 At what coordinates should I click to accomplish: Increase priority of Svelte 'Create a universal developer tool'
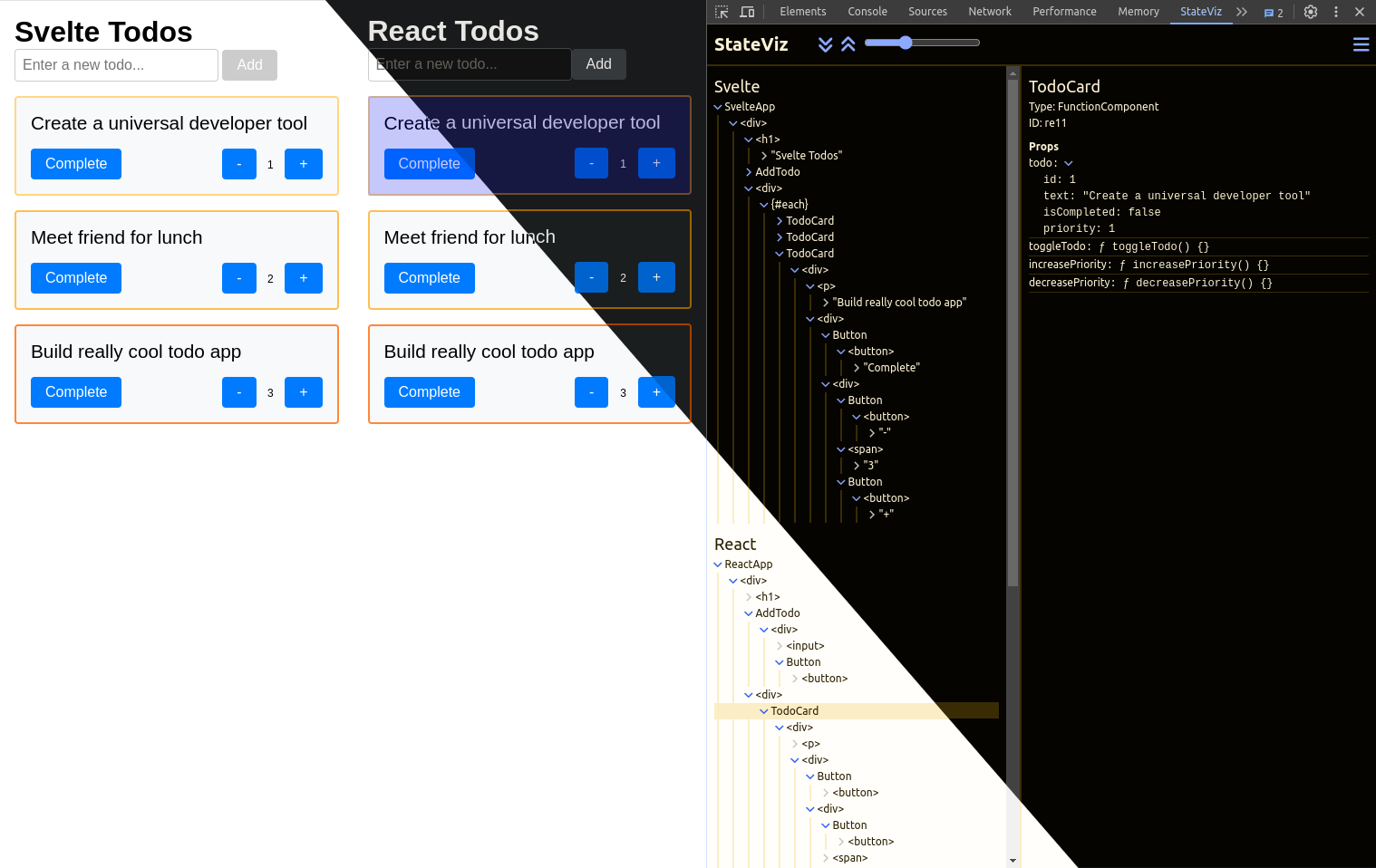click(x=304, y=164)
